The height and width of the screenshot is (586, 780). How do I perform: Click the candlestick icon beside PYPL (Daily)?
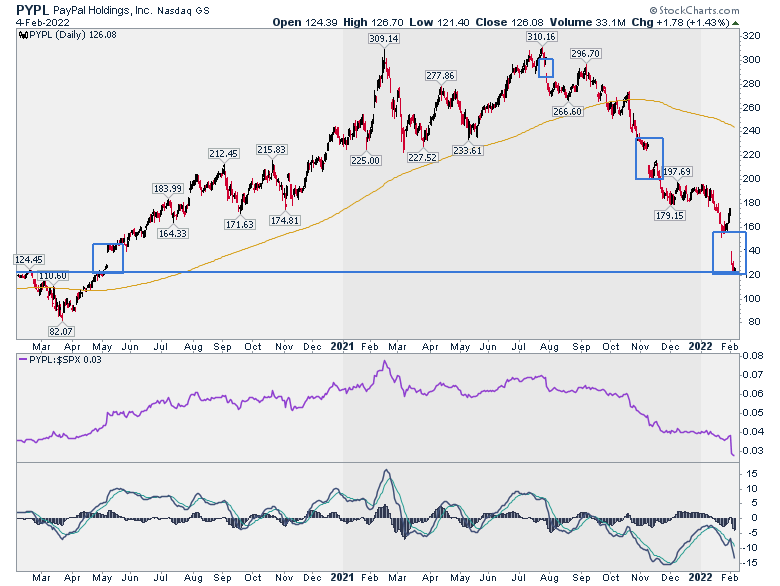(x=22, y=35)
